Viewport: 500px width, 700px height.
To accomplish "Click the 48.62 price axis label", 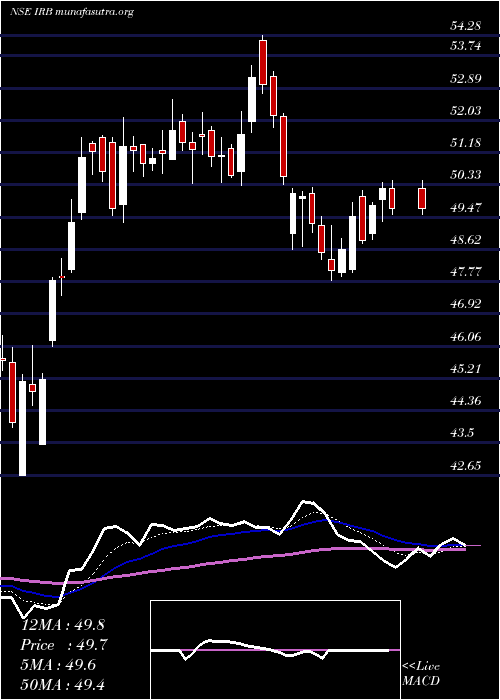I will (x=465, y=240).
